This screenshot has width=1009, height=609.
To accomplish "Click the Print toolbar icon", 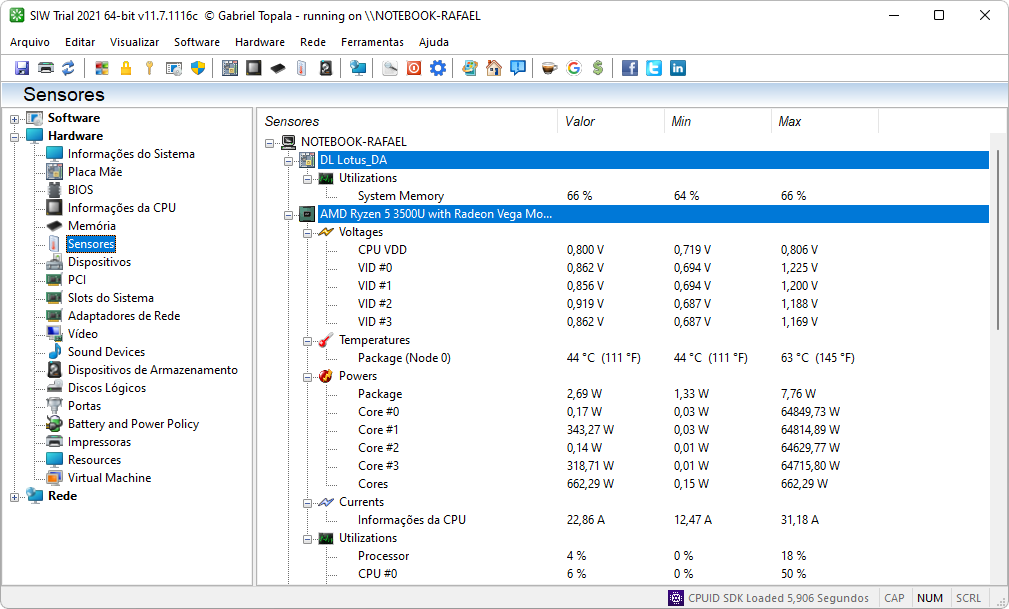I will coord(45,68).
